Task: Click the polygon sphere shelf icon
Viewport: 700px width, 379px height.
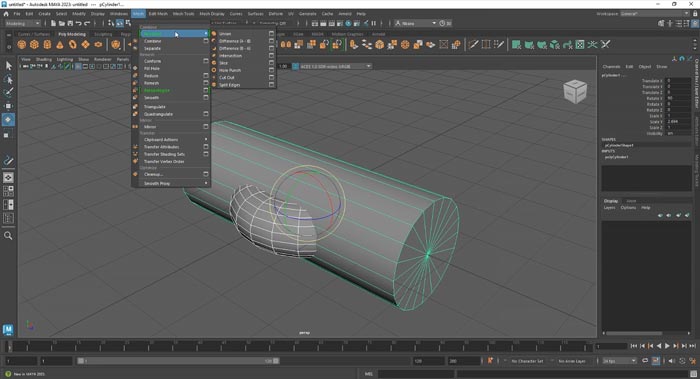Action: click(21, 45)
